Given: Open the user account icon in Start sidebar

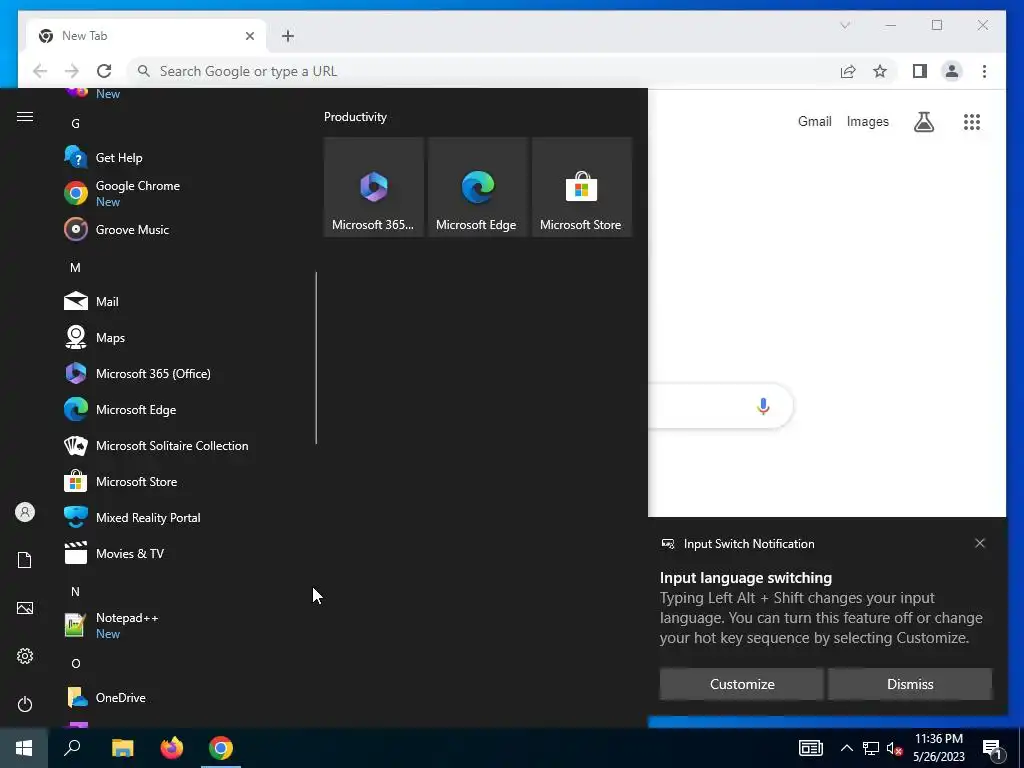Looking at the screenshot, I should tap(25, 512).
